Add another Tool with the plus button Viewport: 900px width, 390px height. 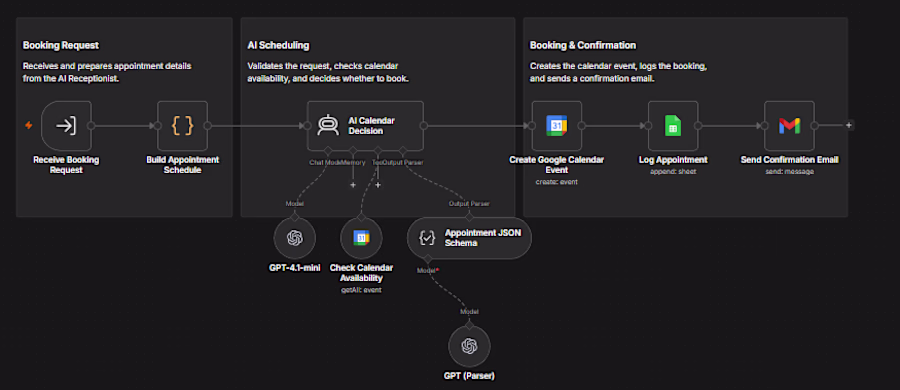point(378,185)
